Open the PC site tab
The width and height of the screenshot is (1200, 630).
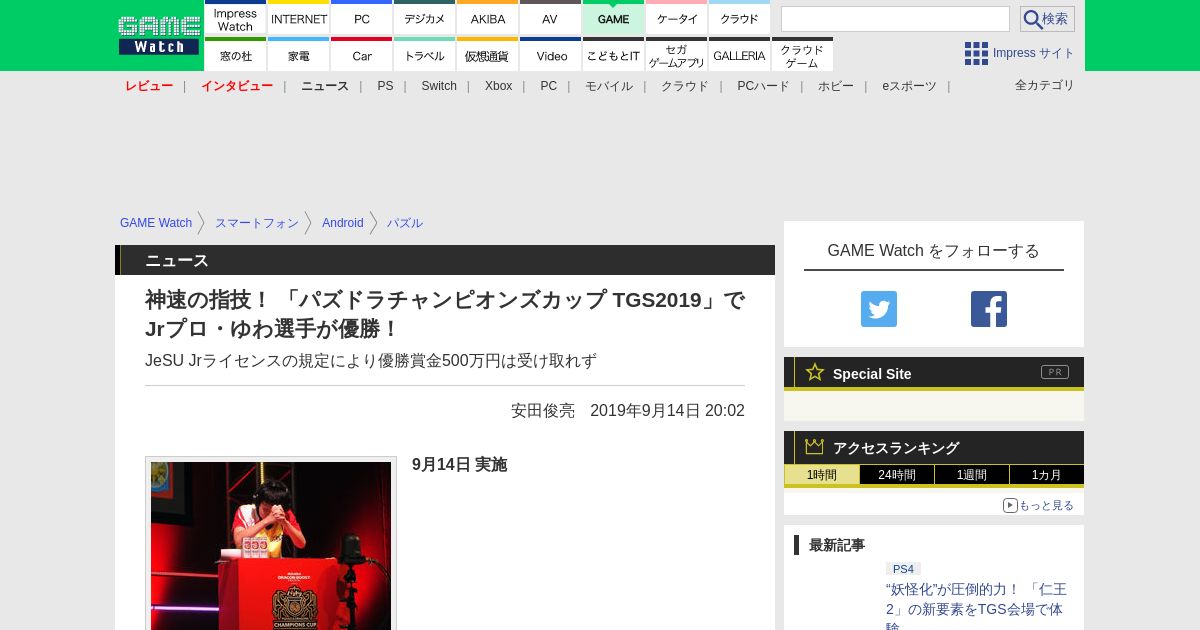click(362, 18)
